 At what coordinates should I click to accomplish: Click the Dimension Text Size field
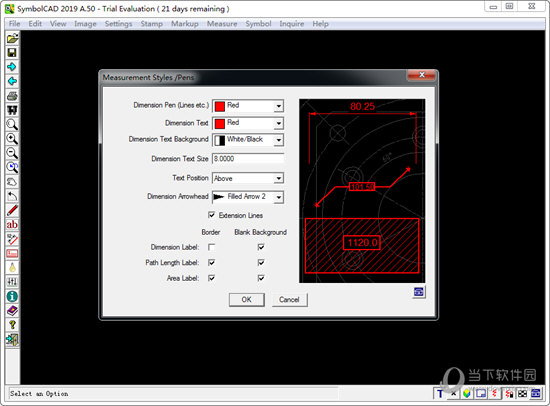(248, 159)
